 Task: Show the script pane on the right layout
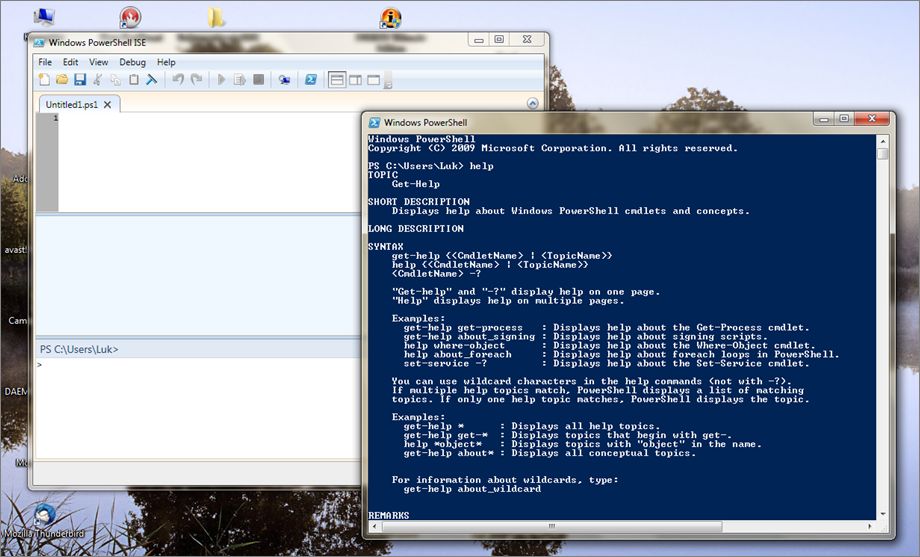[x=356, y=80]
